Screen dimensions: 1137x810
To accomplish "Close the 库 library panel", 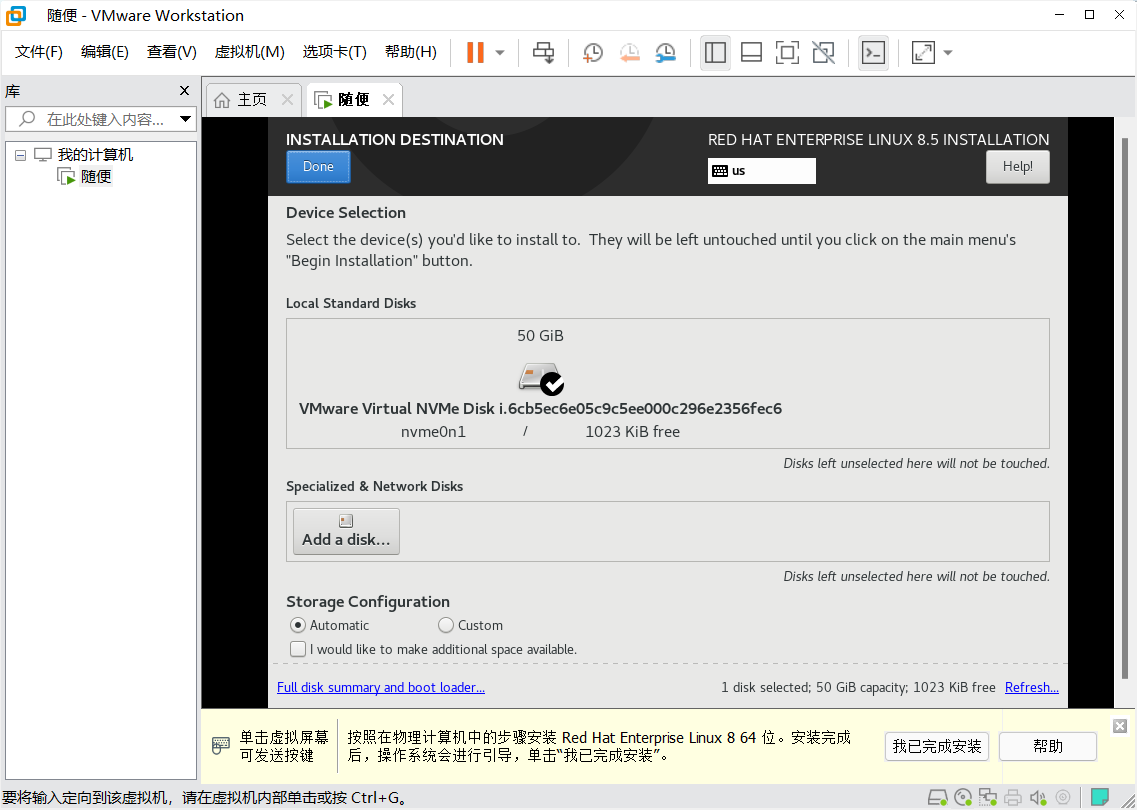I will [184, 91].
